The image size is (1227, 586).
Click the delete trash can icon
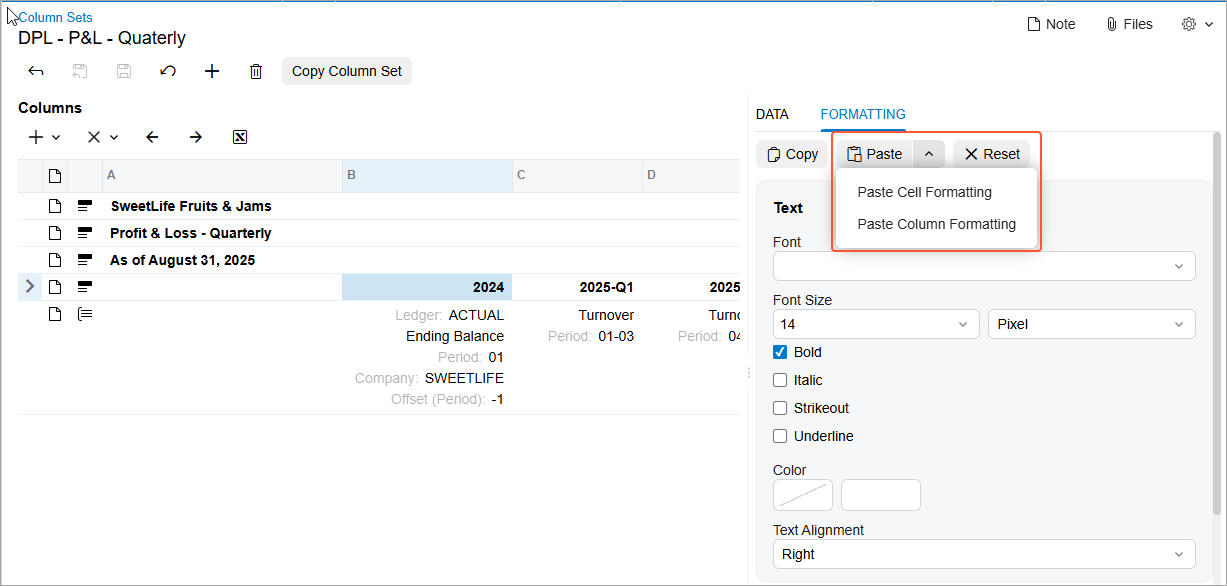tap(256, 71)
